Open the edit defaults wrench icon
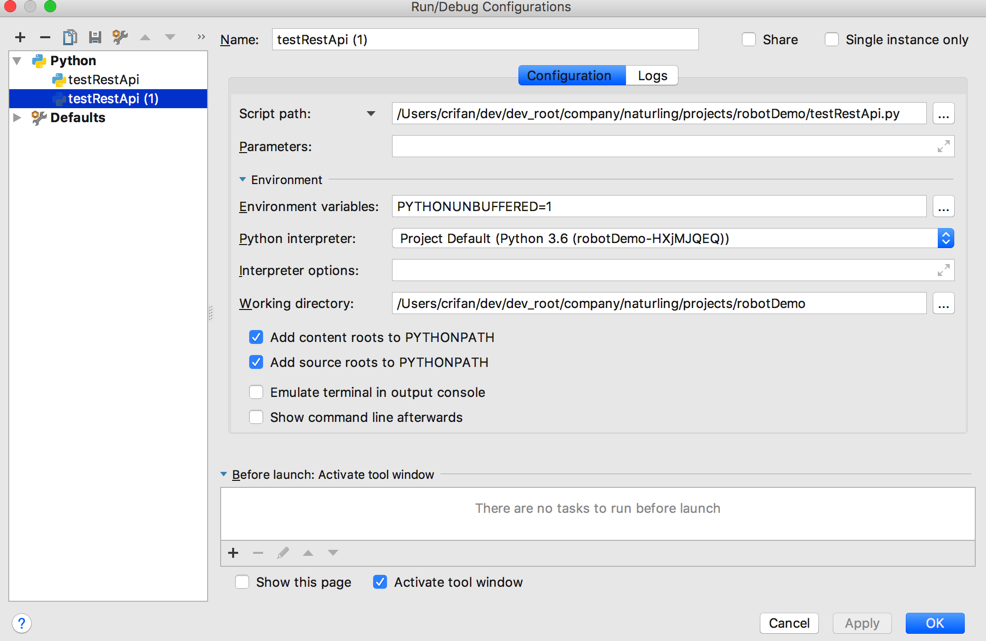Viewport: 986px width, 641px height. point(120,38)
